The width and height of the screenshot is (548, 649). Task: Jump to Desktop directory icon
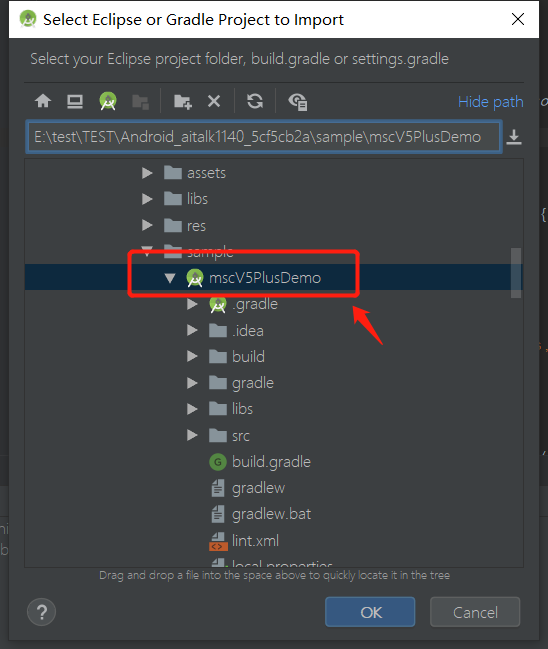tap(75, 101)
